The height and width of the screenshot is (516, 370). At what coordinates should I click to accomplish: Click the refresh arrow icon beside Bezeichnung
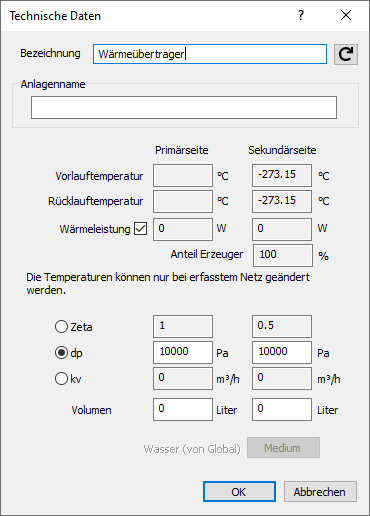(x=346, y=54)
